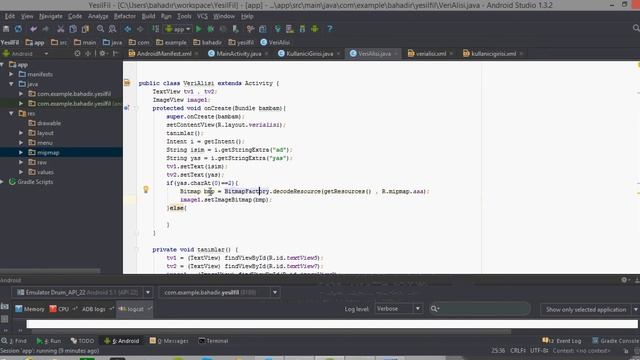The width and height of the screenshot is (640, 360).
Task: Click the Make Project icon
Action: pos(156,29)
